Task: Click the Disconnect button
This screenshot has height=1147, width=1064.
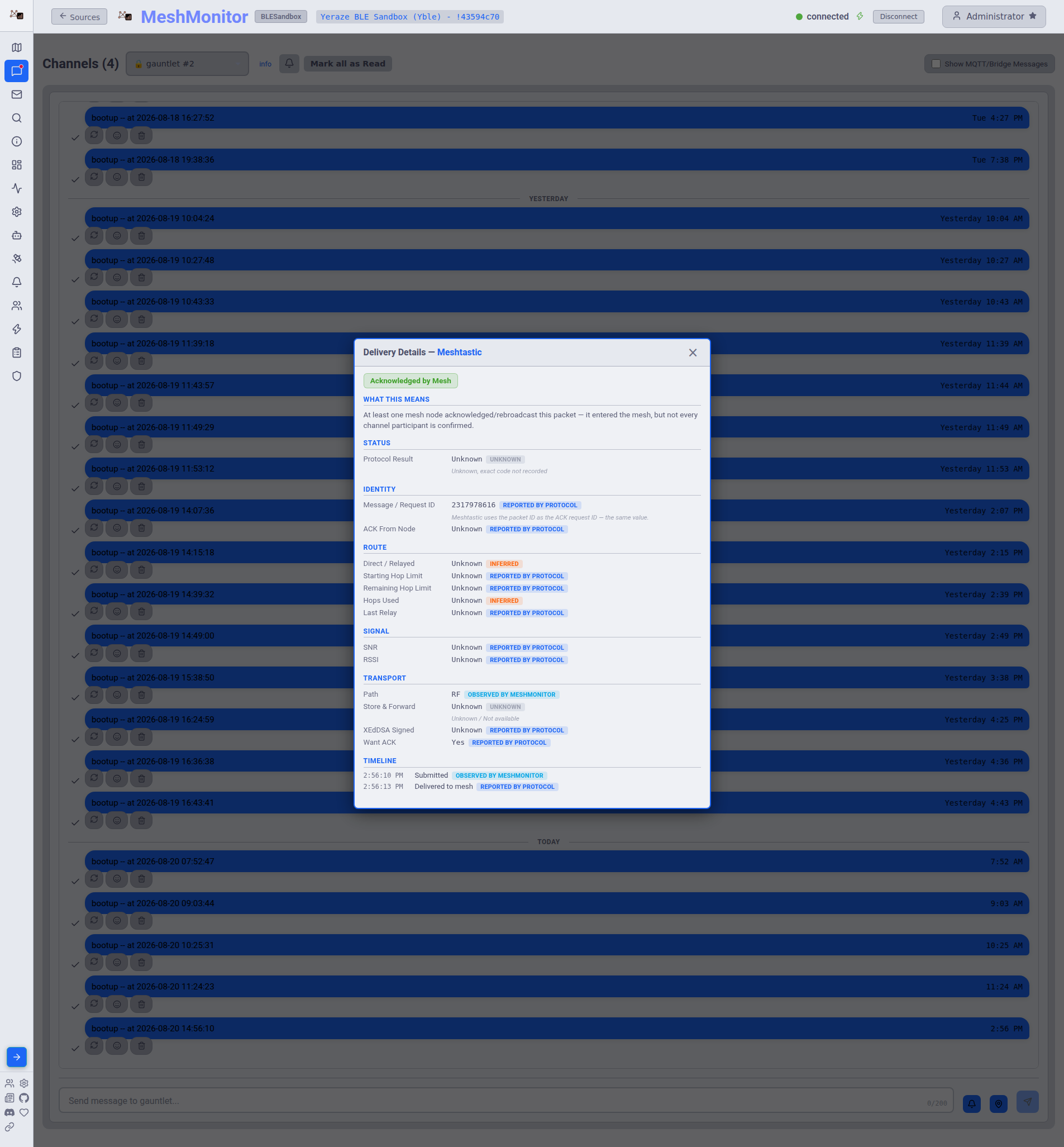Action: coord(898,17)
